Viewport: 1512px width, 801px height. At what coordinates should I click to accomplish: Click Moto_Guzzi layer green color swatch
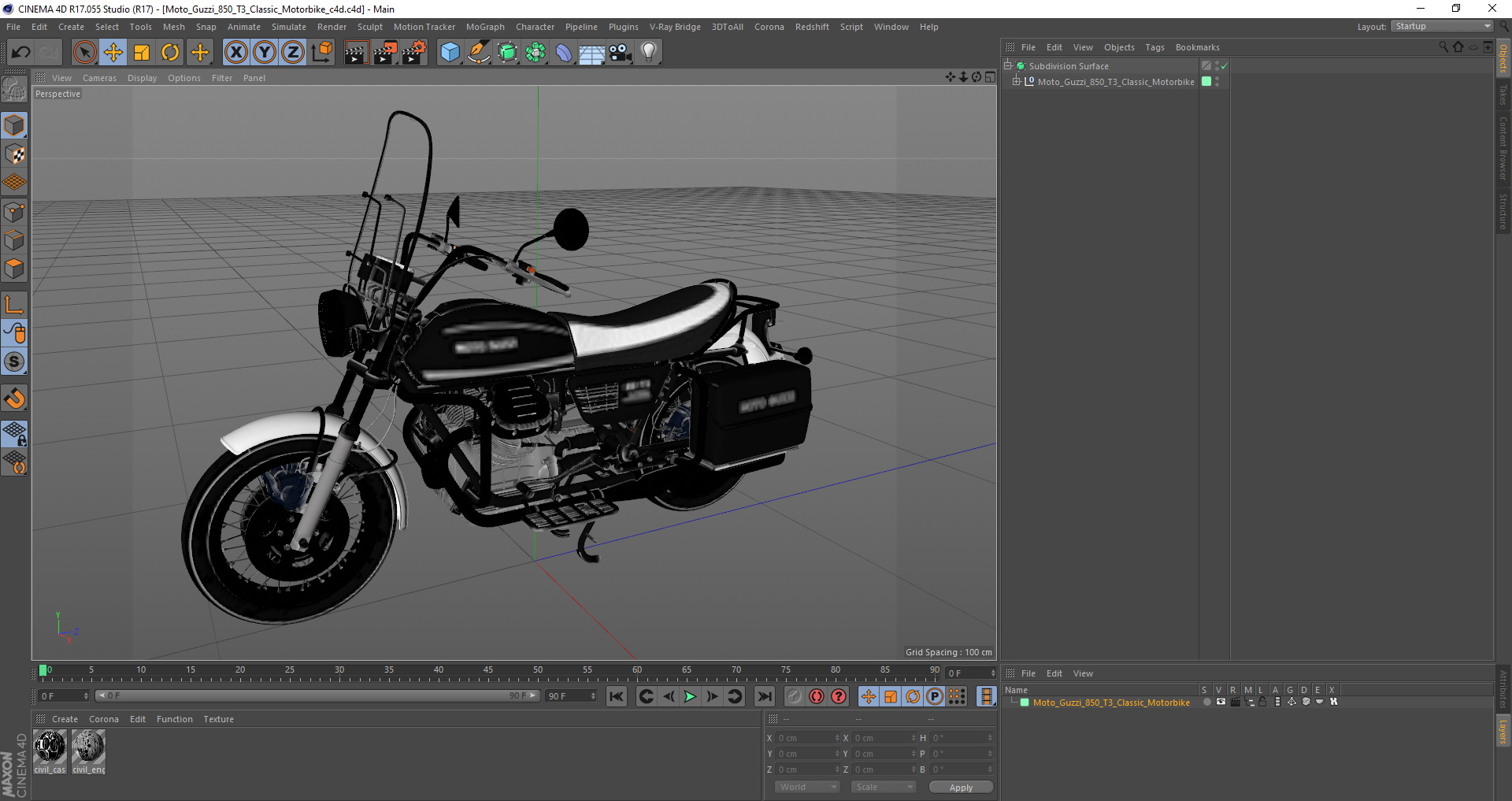[1025, 703]
